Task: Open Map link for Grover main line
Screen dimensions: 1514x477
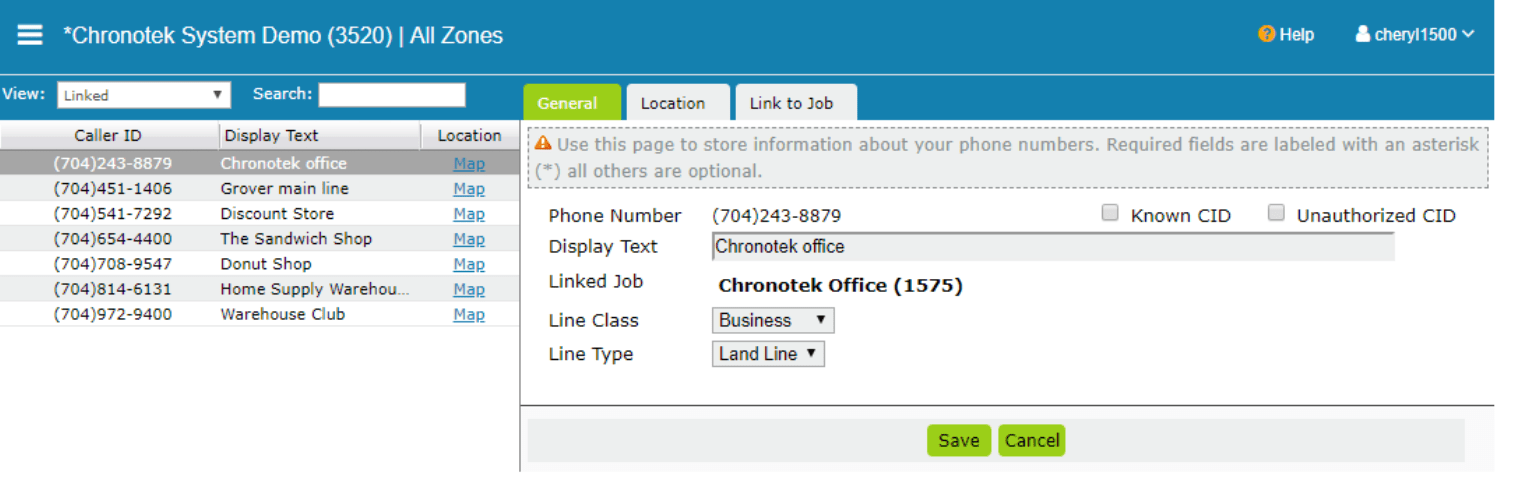Action: 468,189
